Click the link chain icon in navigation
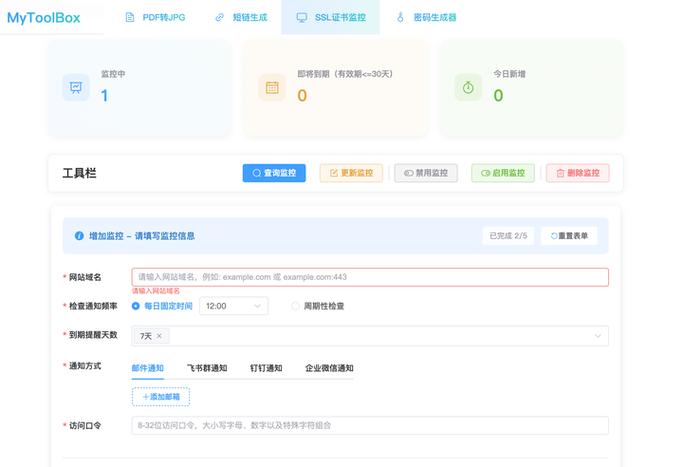683x467 pixels. tap(220, 17)
